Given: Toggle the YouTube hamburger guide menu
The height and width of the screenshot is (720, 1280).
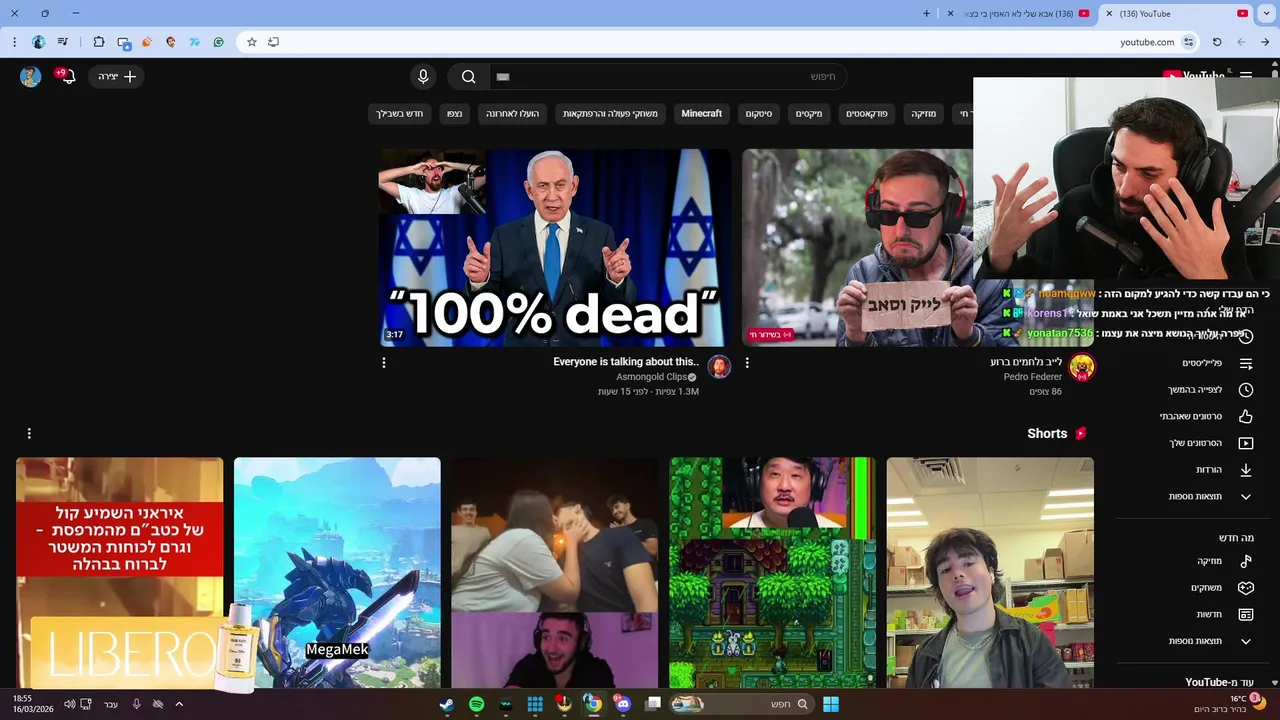Looking at the screenshot, I should pyautogui.click(x=1246, y=76).
